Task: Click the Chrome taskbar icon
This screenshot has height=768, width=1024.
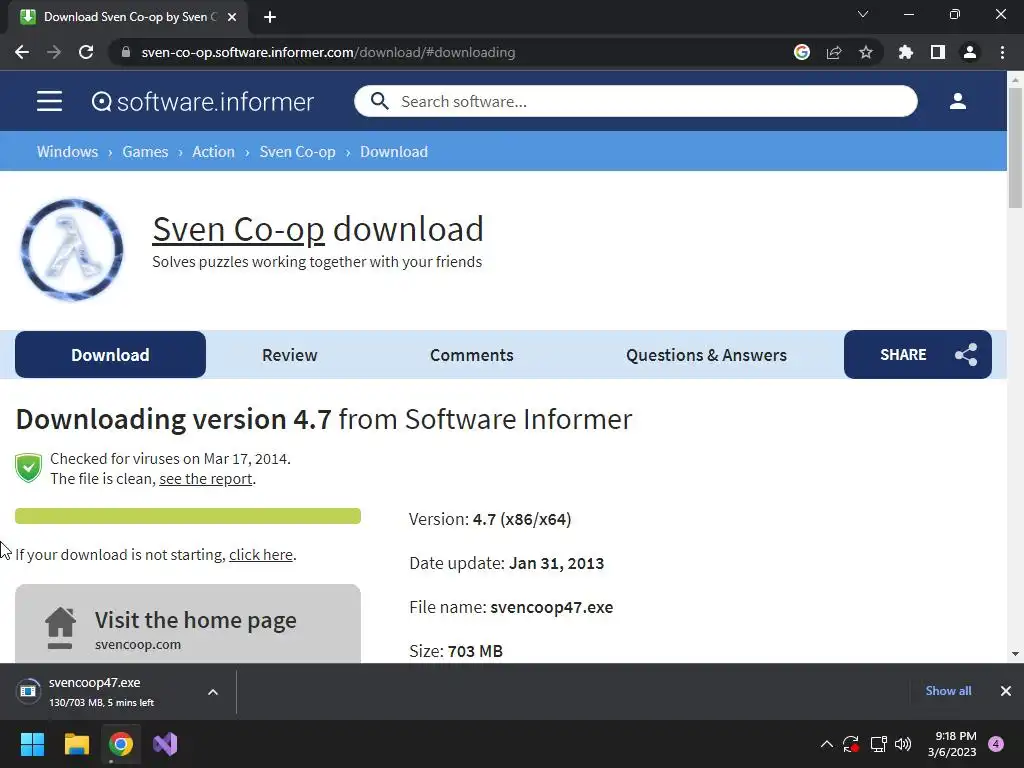Action: tap(121, 744)
